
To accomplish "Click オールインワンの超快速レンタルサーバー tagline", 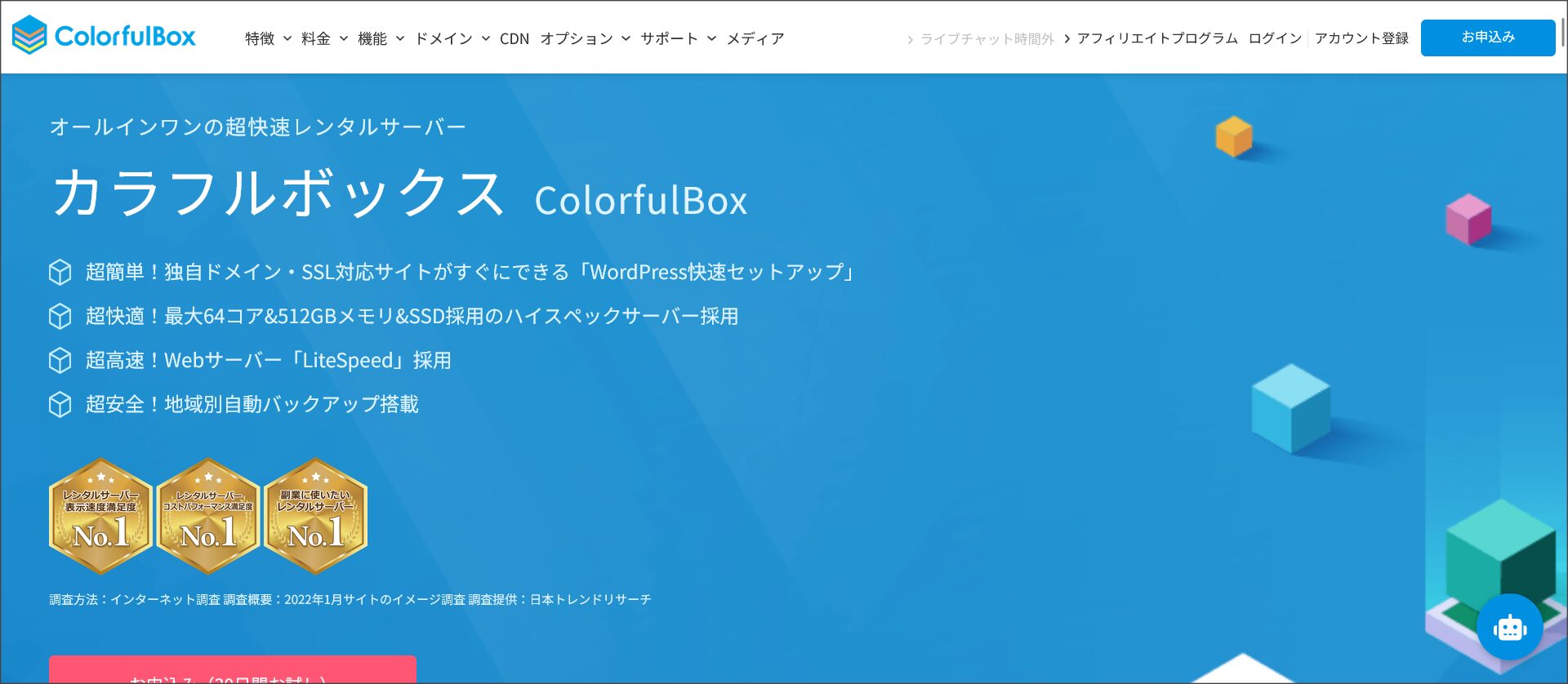I will tap(258, 127).
